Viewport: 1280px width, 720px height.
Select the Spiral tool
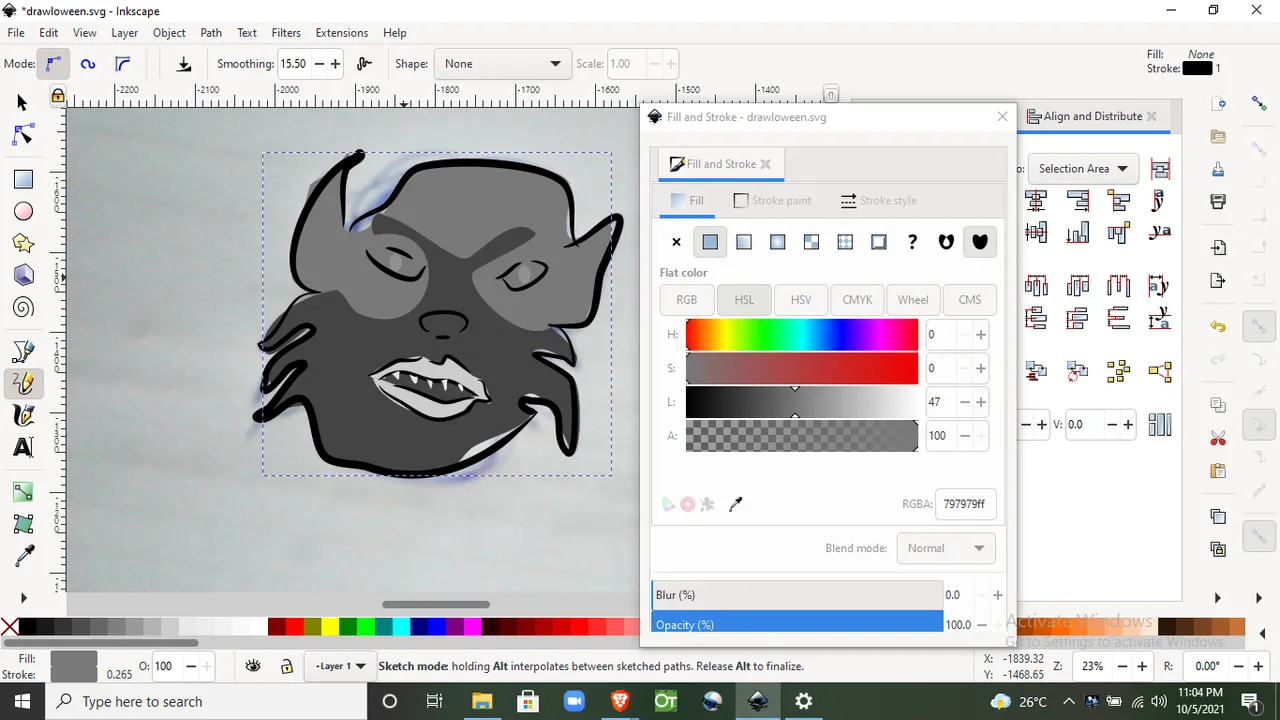[23, 307]
